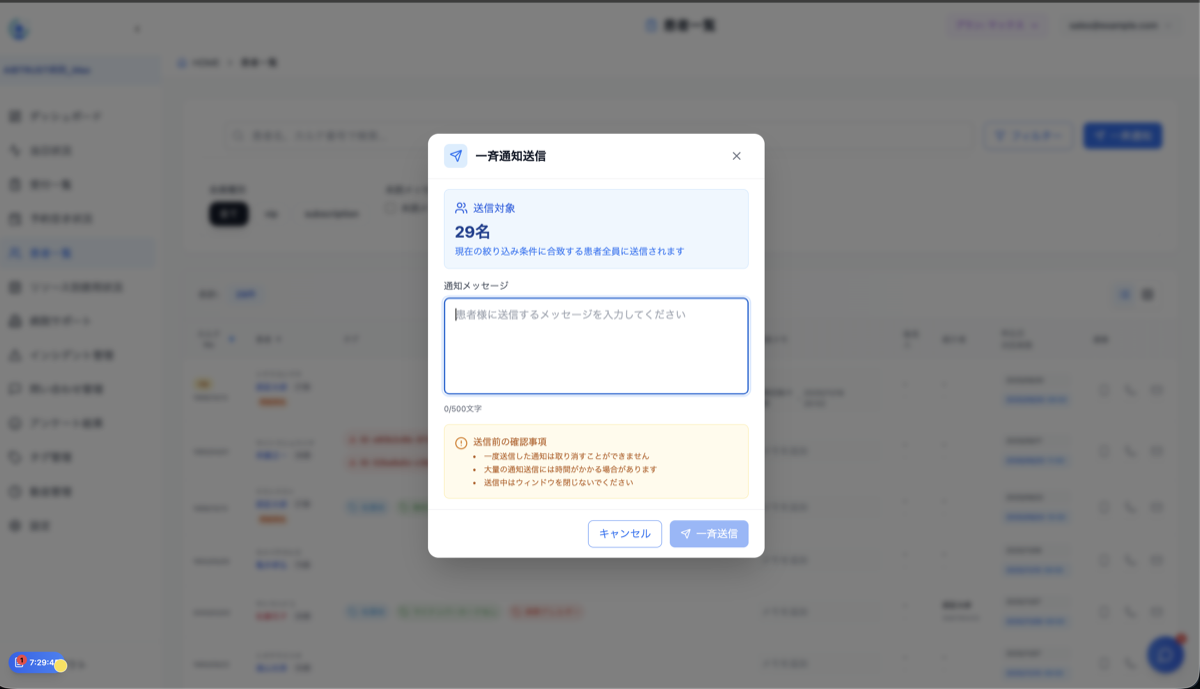Select the blue filter chip above the table
The height and width of the screenshot is (689, 1200).
246,294
